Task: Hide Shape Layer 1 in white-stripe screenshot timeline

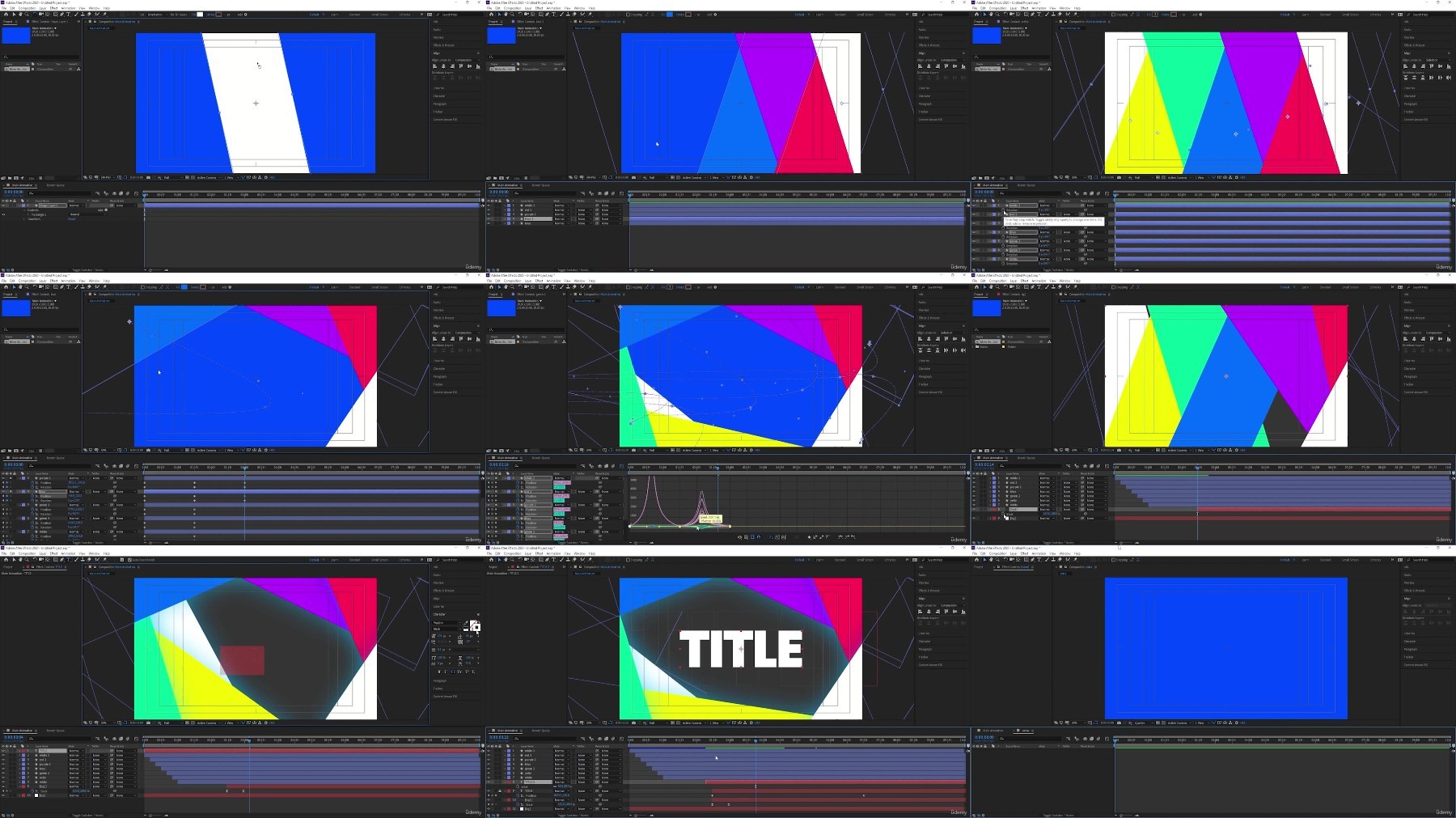Action: point(3,206)
